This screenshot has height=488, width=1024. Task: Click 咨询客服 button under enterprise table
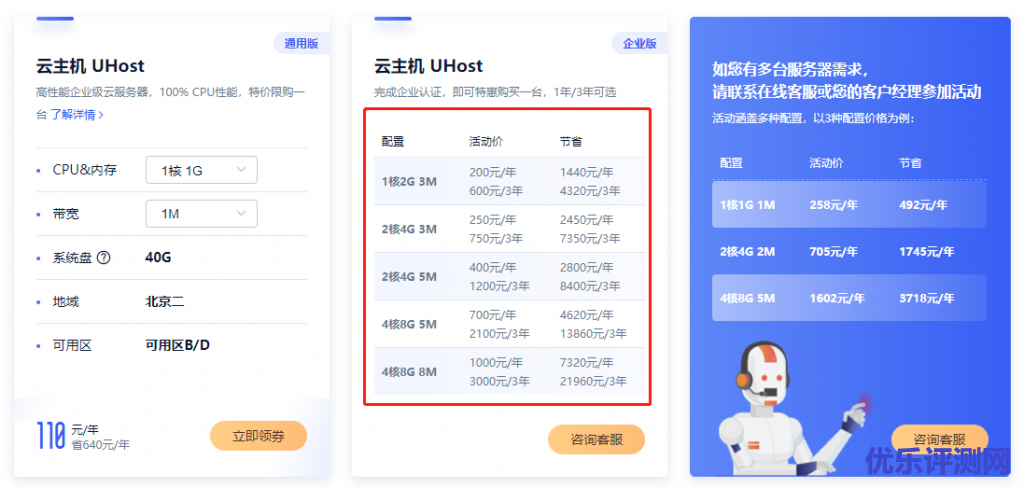[596, 440]
